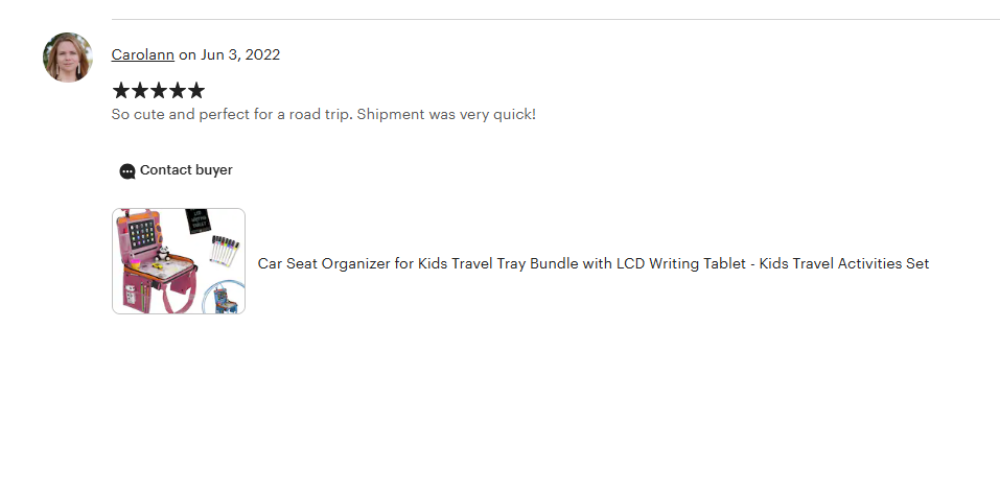
Task: Click the second star of the rating
Action: coord(140,91)
